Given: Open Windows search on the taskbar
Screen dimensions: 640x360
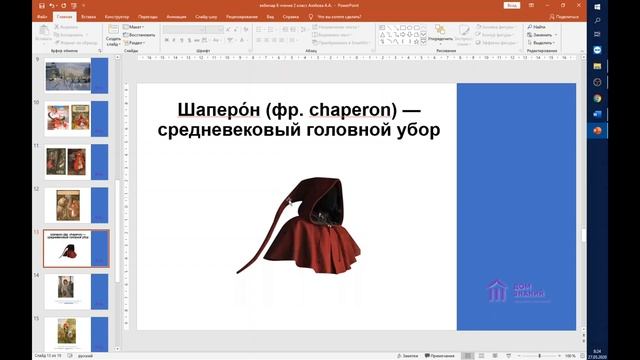Looking at the screenshot, I should (x=597, y=20).
